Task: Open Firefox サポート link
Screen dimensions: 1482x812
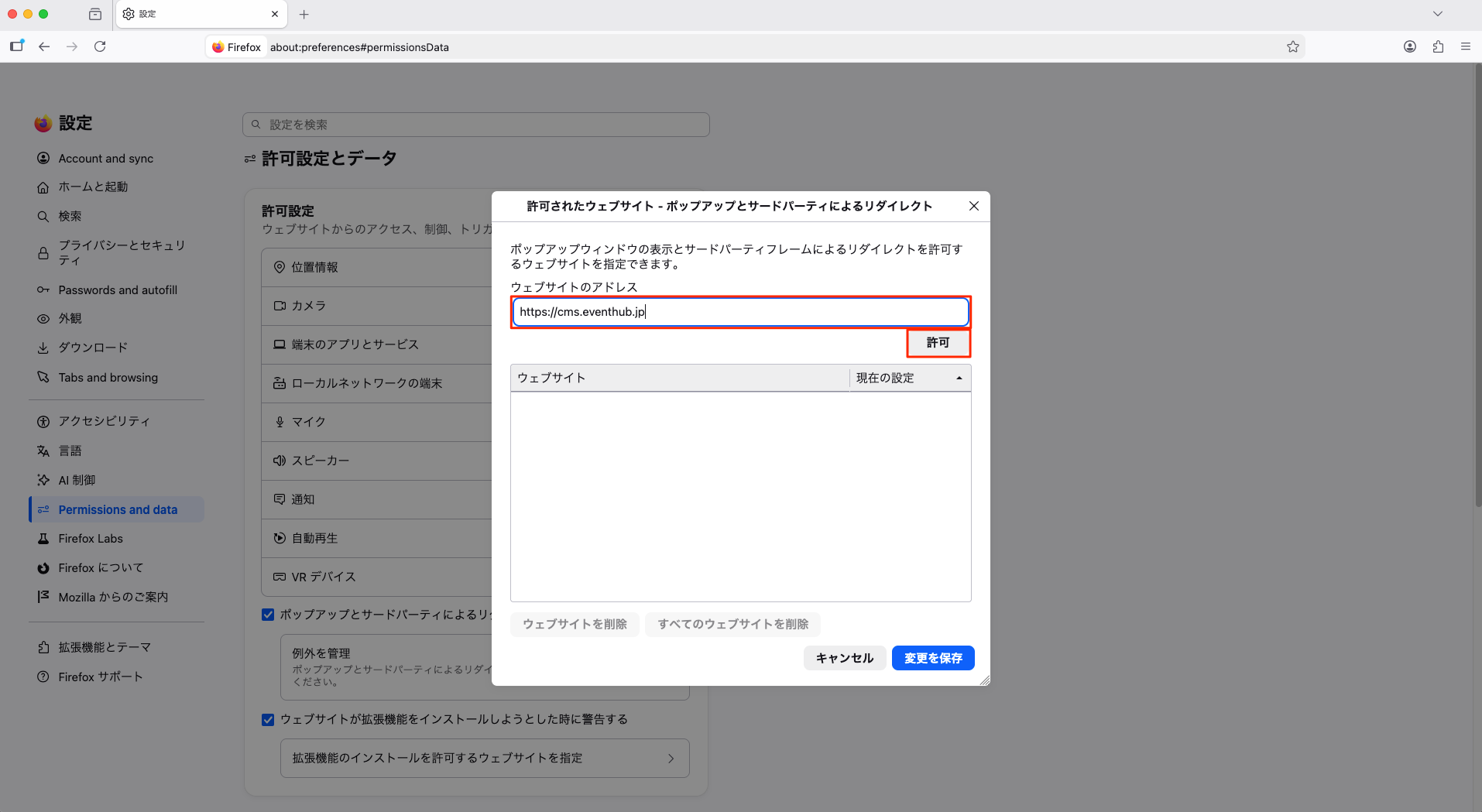Action: pos(117,677)
